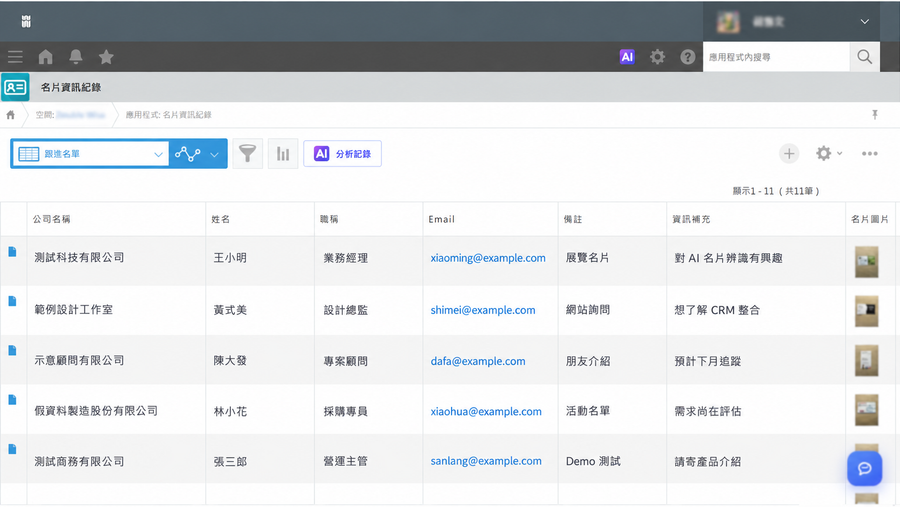
Task: Open the 應用程式: 名片資訊紀錄 breadcrumb
Action: 168,115
